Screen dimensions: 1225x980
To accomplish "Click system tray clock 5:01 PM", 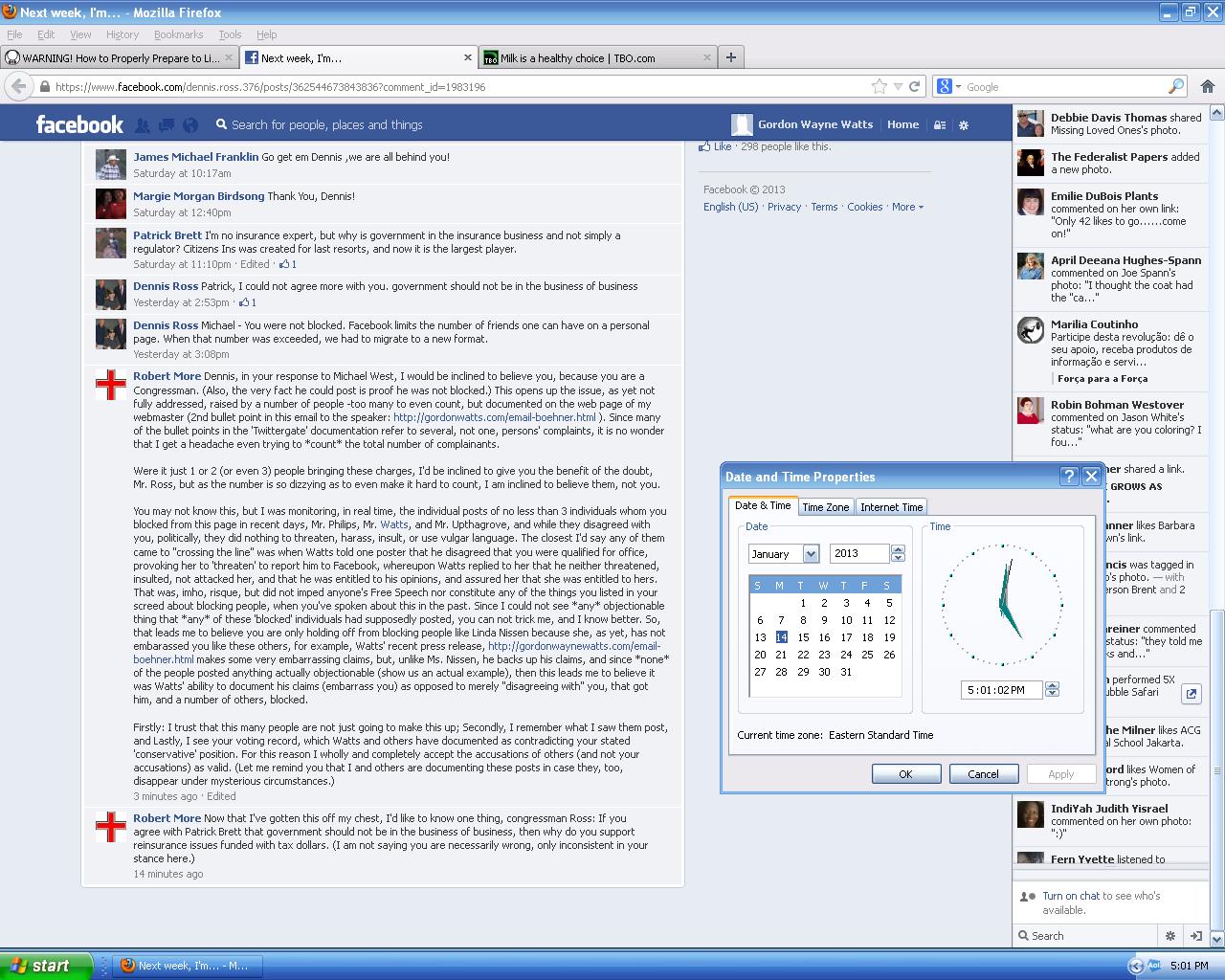I will pos(1189,966).
